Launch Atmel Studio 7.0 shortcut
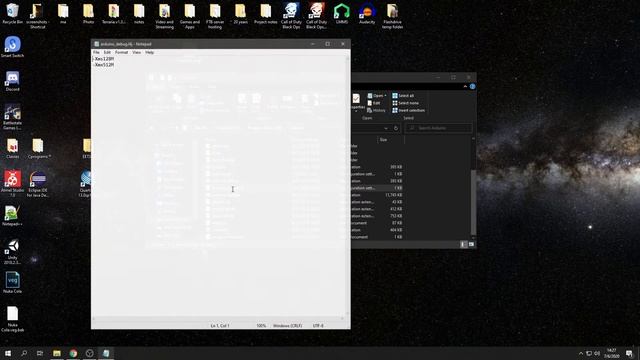 12,184
